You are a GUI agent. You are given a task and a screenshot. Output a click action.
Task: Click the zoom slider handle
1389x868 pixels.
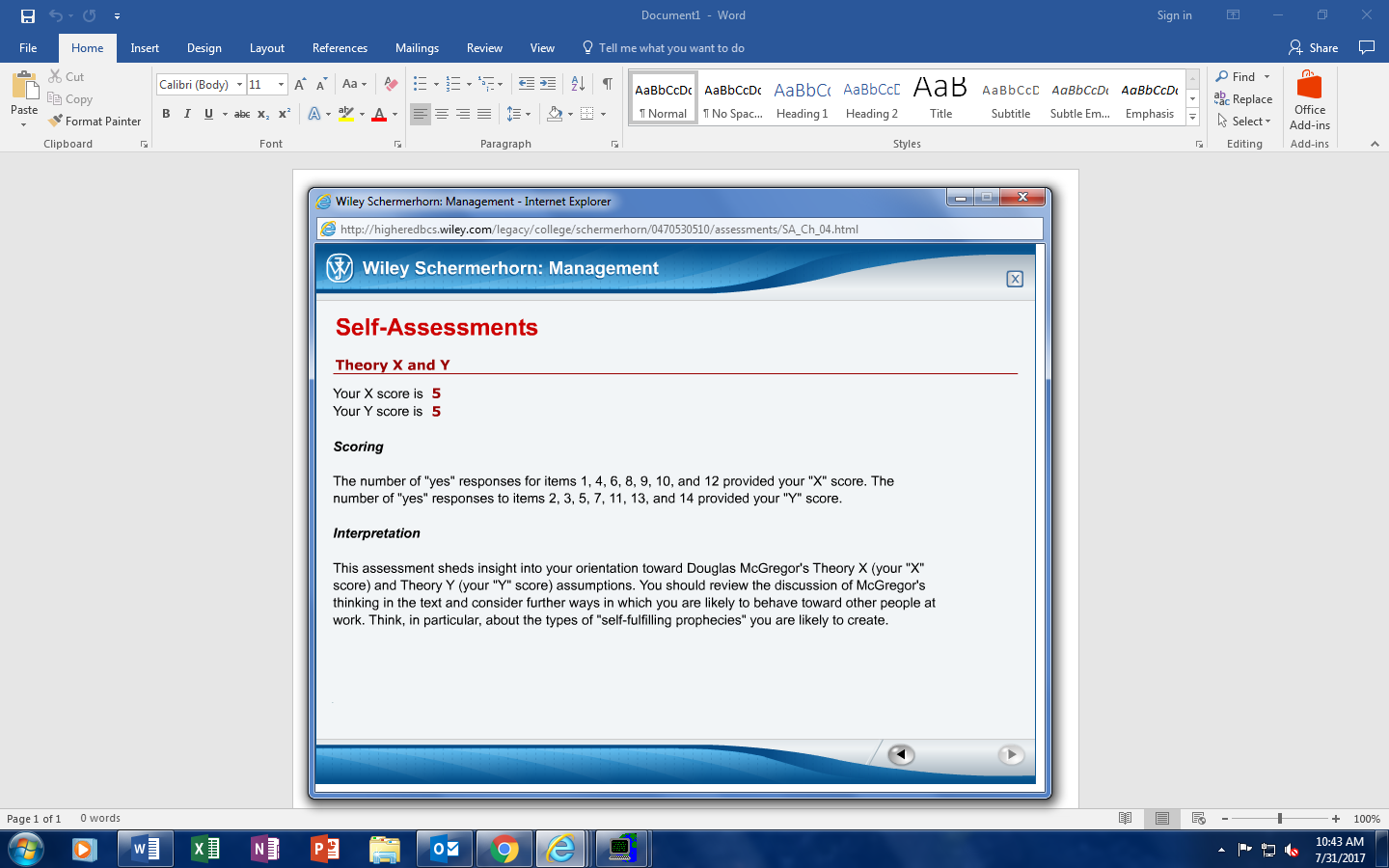[1280, 819]
